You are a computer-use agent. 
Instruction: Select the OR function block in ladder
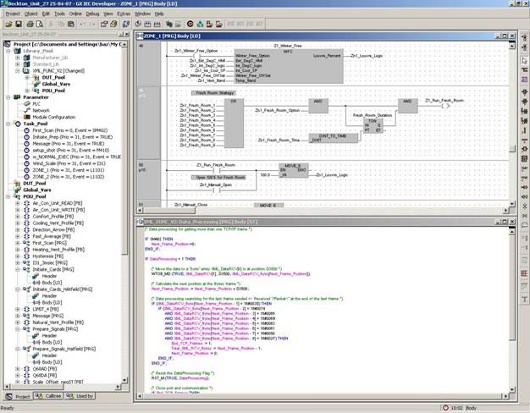[x=234, y=123]
